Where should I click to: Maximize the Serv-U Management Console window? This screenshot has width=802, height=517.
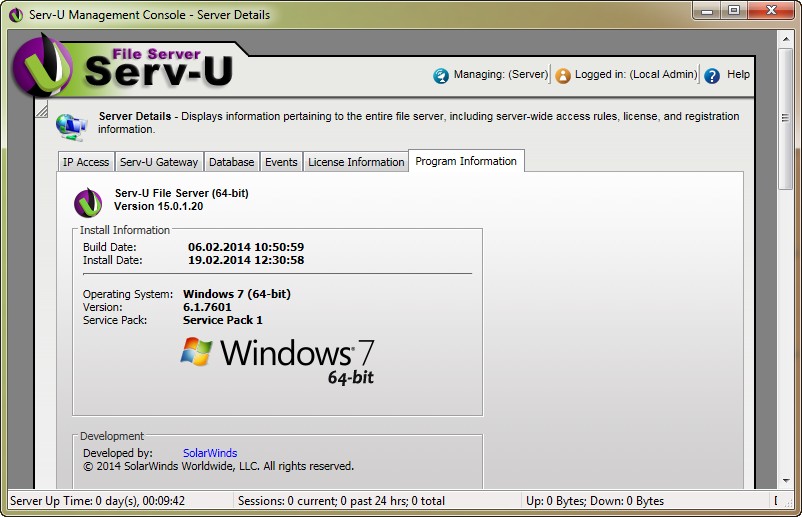(x=733, y=11)
